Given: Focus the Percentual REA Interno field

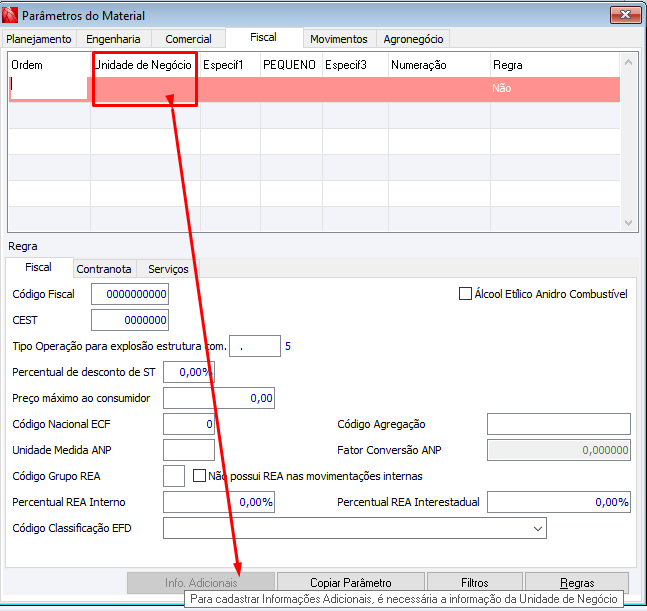Looking at the screenshot, I should pyautogui.click(x=219, y=502).
